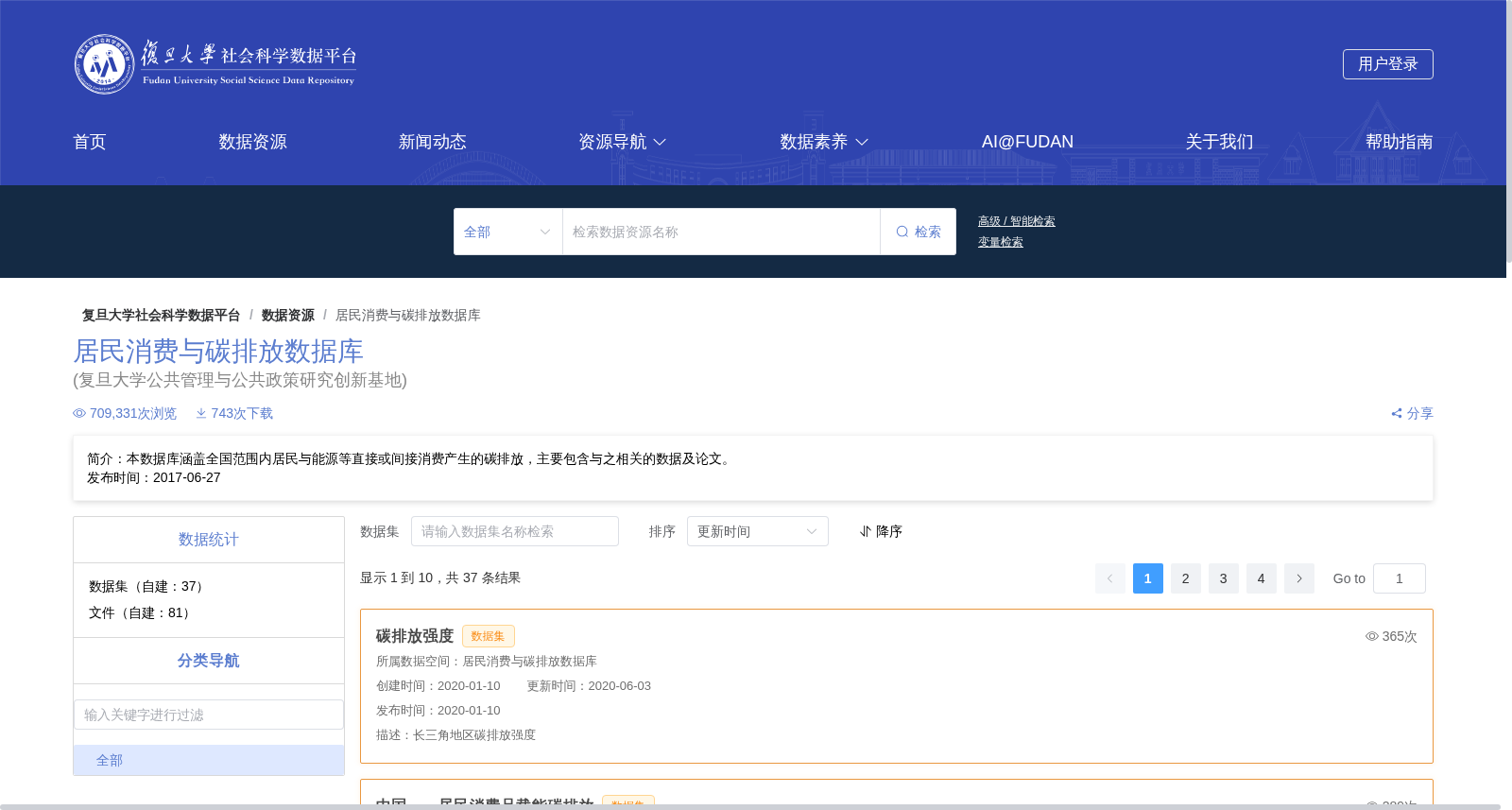Click 文件（自建：81）statistic
The image size is (1512, 810).
point(142,612)
